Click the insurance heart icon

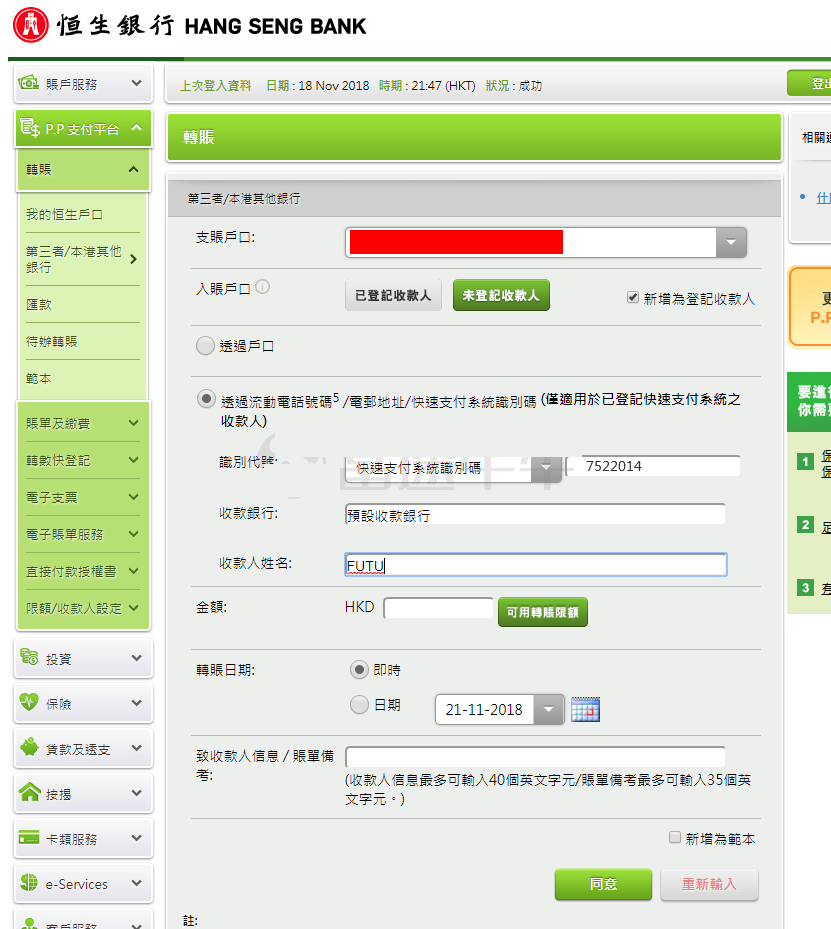click(29, 702)
